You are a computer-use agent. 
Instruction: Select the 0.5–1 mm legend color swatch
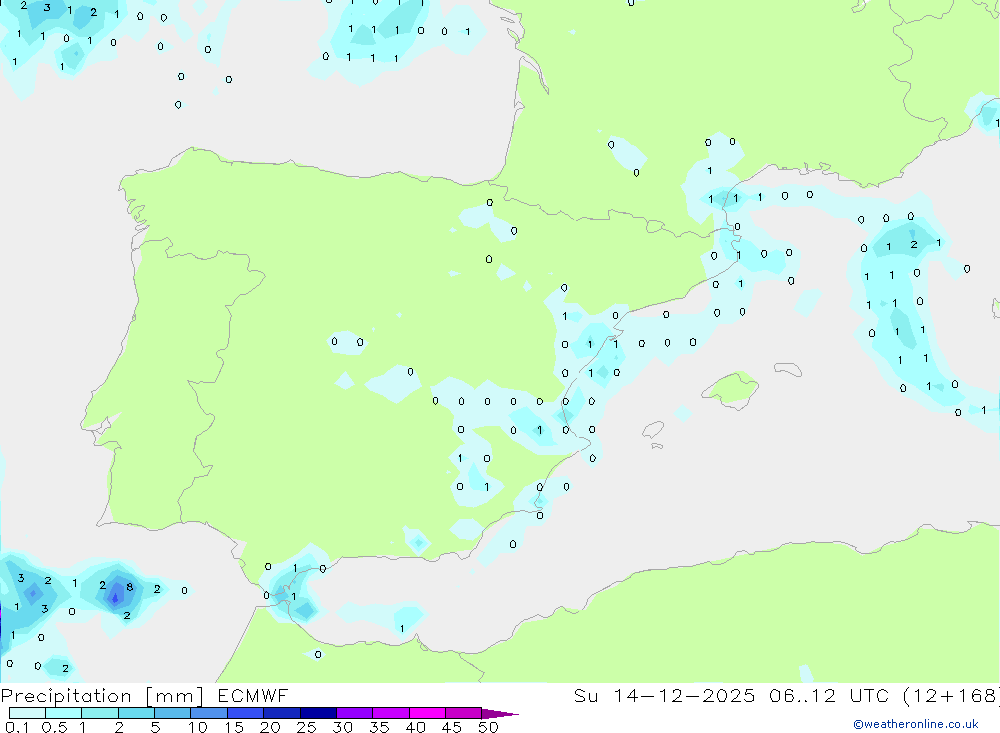(64, 713)
